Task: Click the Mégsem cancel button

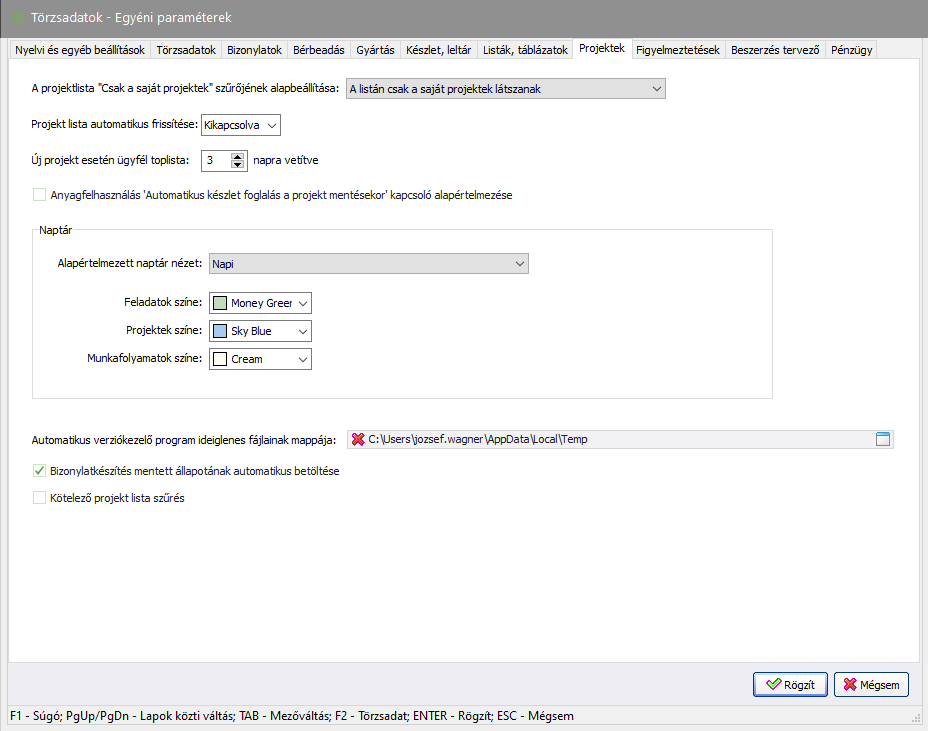Action: click(871, 685)
